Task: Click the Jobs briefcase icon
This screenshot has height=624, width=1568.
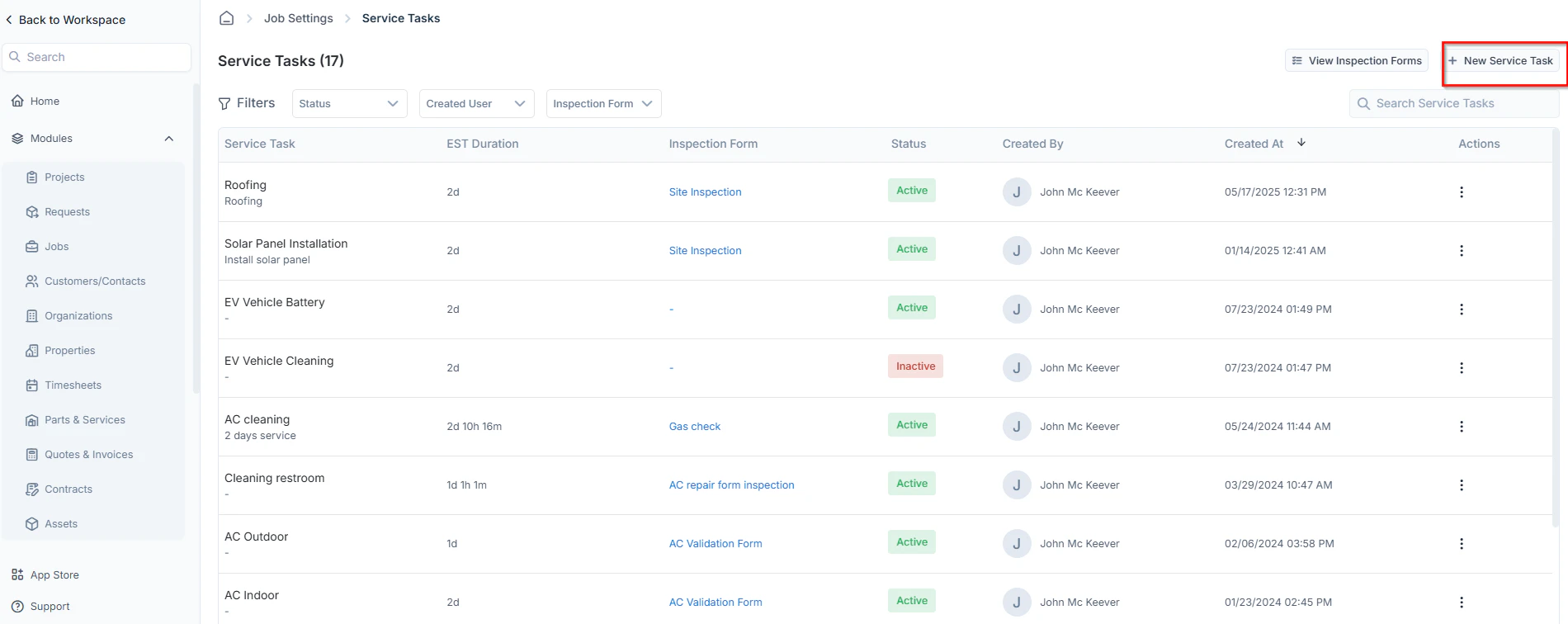Action: 32,247
